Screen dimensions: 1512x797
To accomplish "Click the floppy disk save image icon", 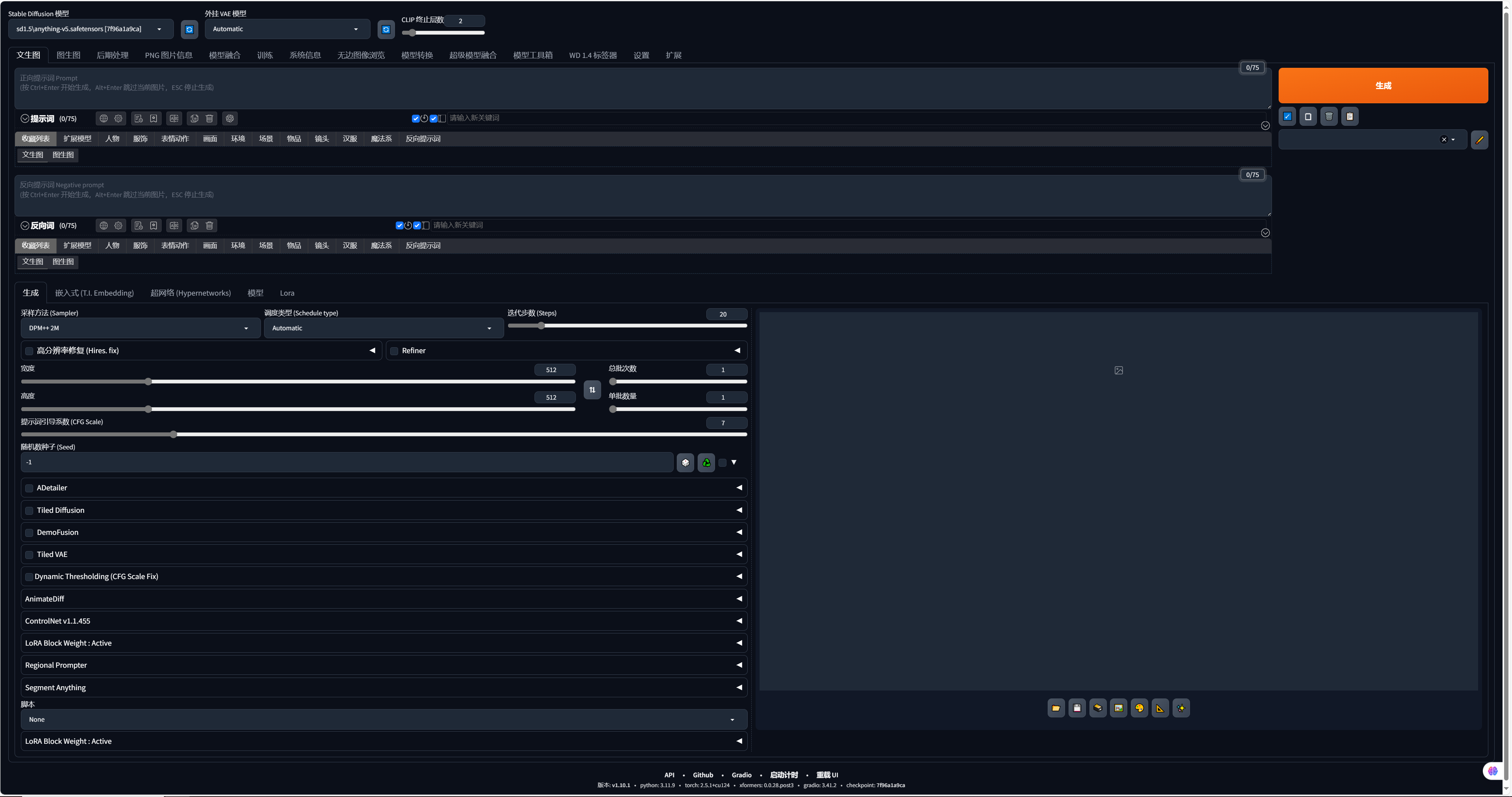I will [1076, 708].
